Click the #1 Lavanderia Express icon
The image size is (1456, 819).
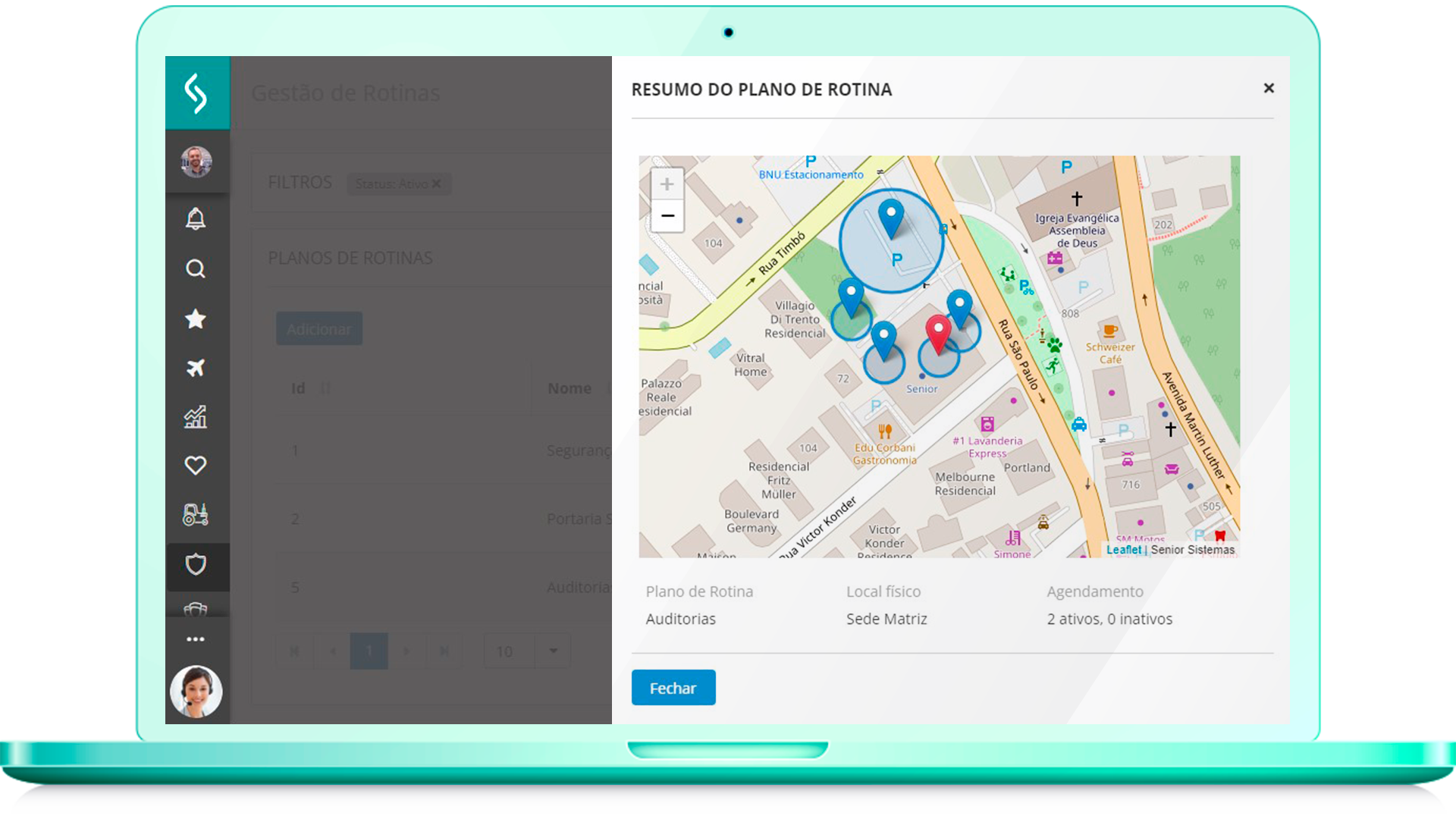click(987, 424)
